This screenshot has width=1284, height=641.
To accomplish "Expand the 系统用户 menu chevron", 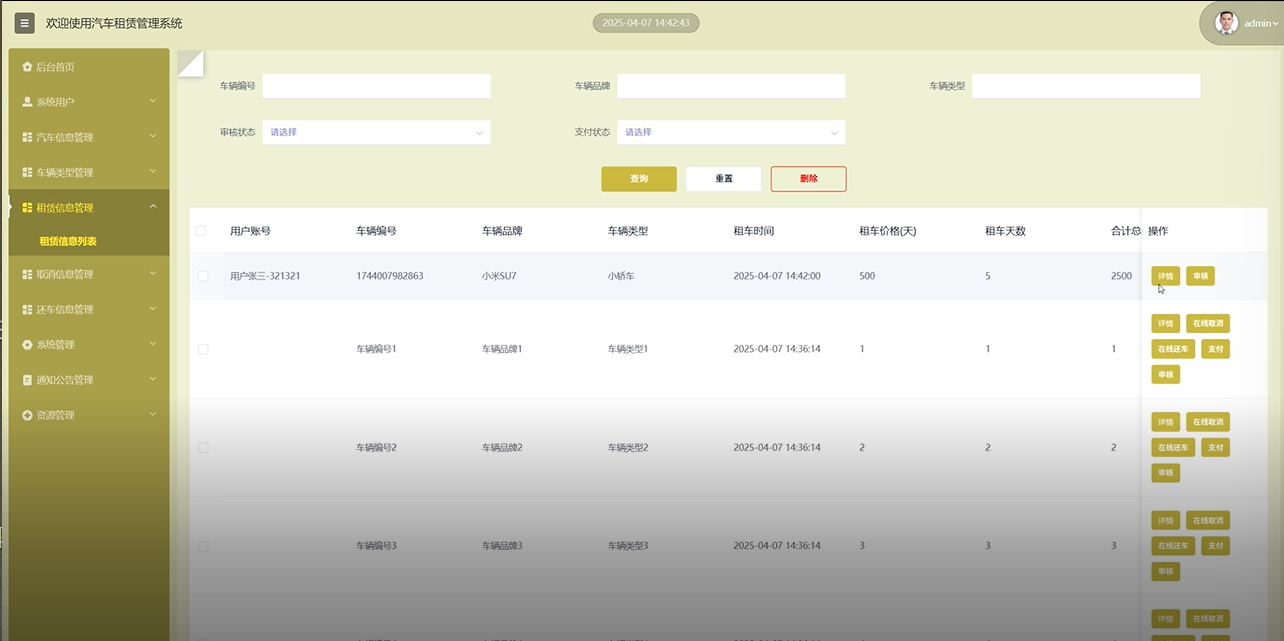I will point(153,101).
